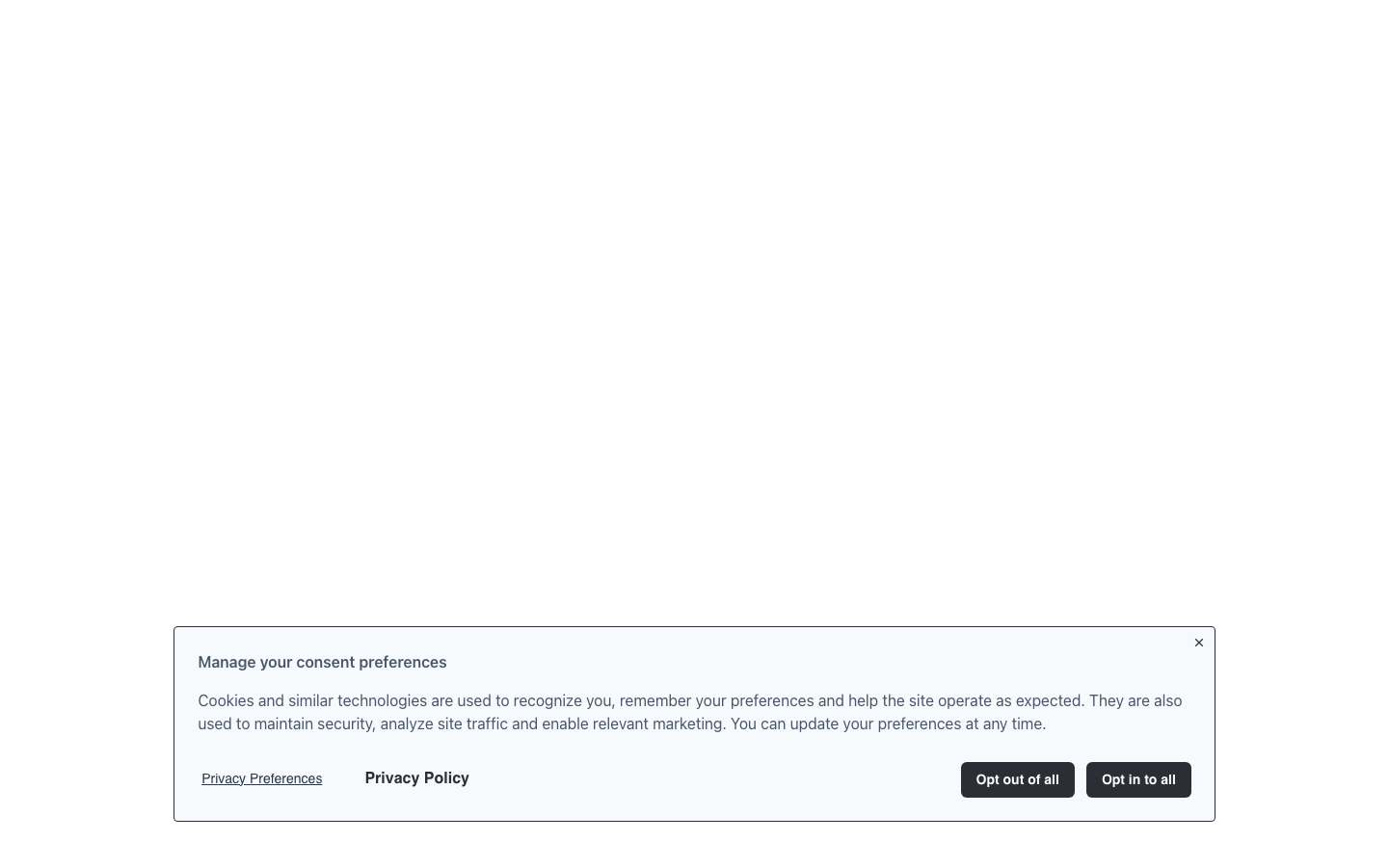
Task: Click the underlined Privacy Preferences text
Action: 261,778
